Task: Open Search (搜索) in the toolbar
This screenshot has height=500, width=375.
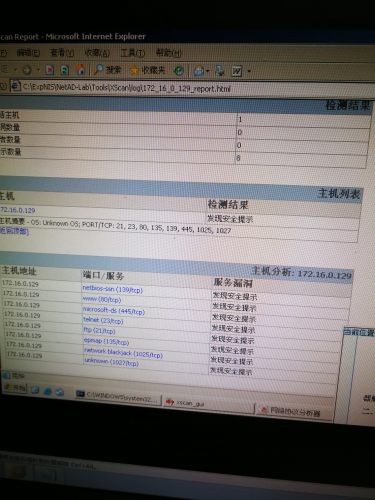Action: 107,70
